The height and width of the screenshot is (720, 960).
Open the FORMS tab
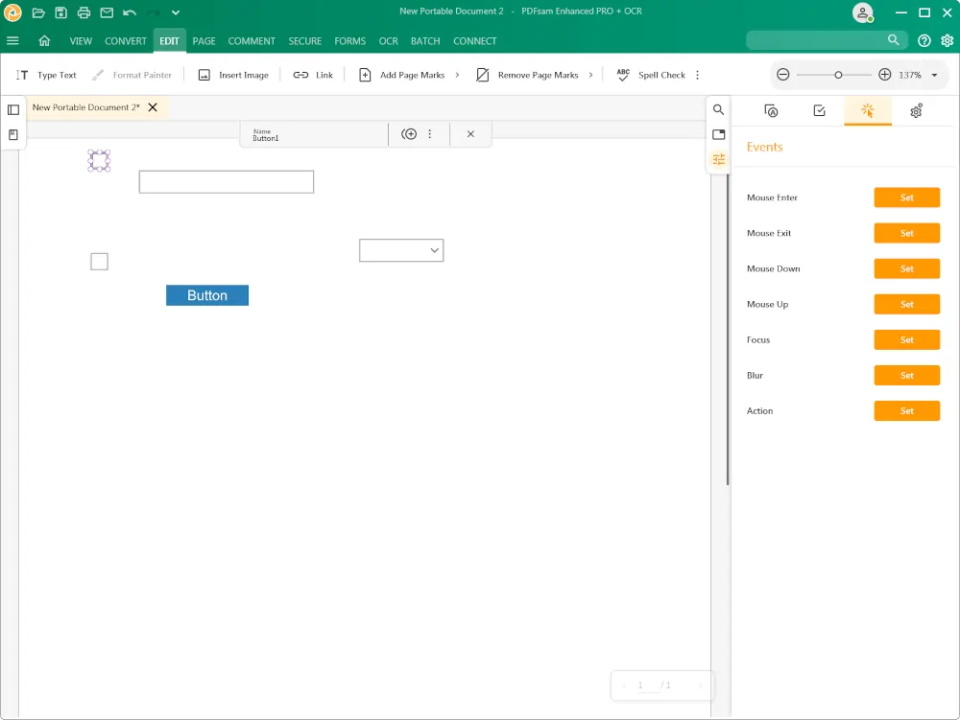click(x=350, y=41)
